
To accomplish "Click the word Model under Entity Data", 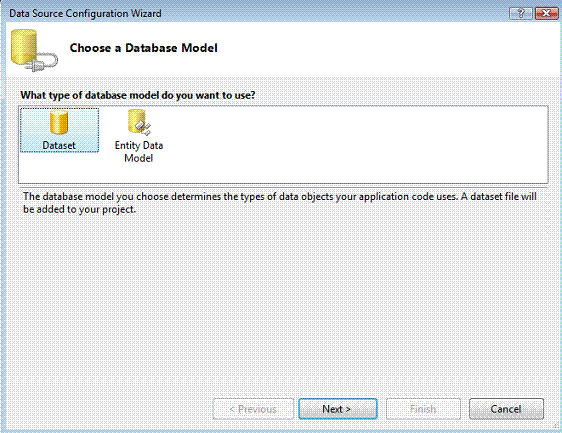I will (x=139, y=158).
